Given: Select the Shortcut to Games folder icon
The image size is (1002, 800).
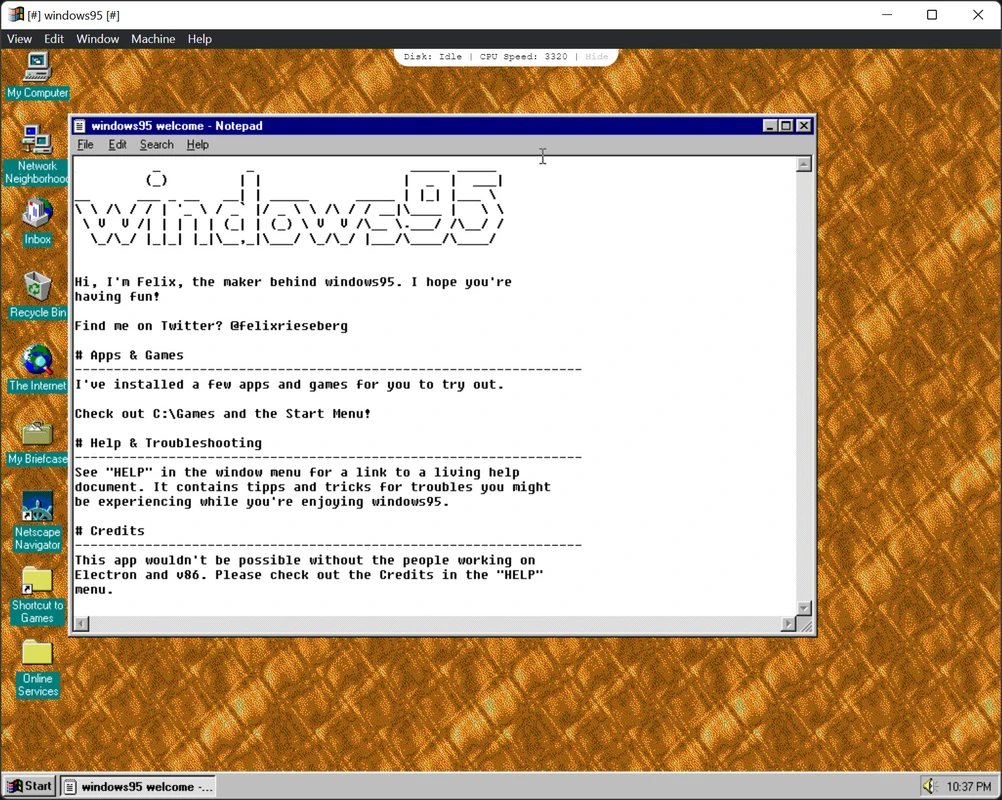Looking at the screenshot, I should click(x=37, y=581).
